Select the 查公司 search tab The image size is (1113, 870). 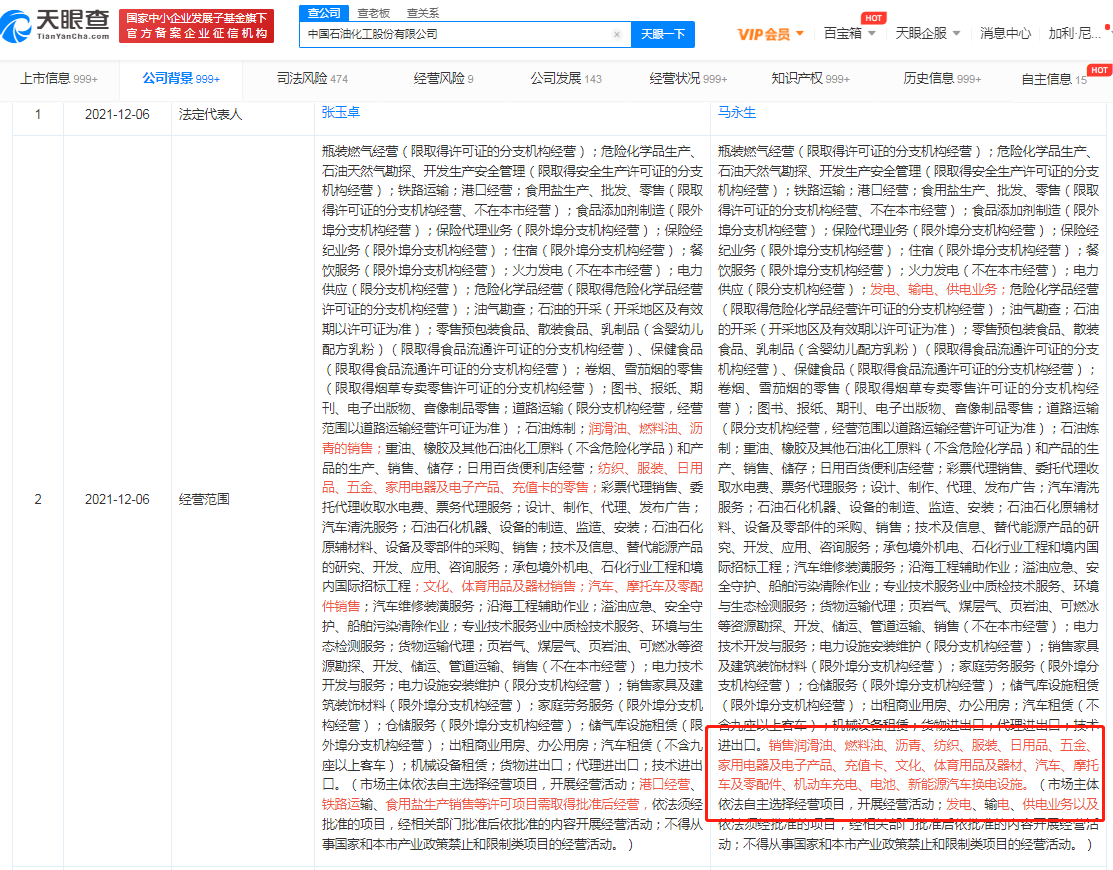pos(324,13)
